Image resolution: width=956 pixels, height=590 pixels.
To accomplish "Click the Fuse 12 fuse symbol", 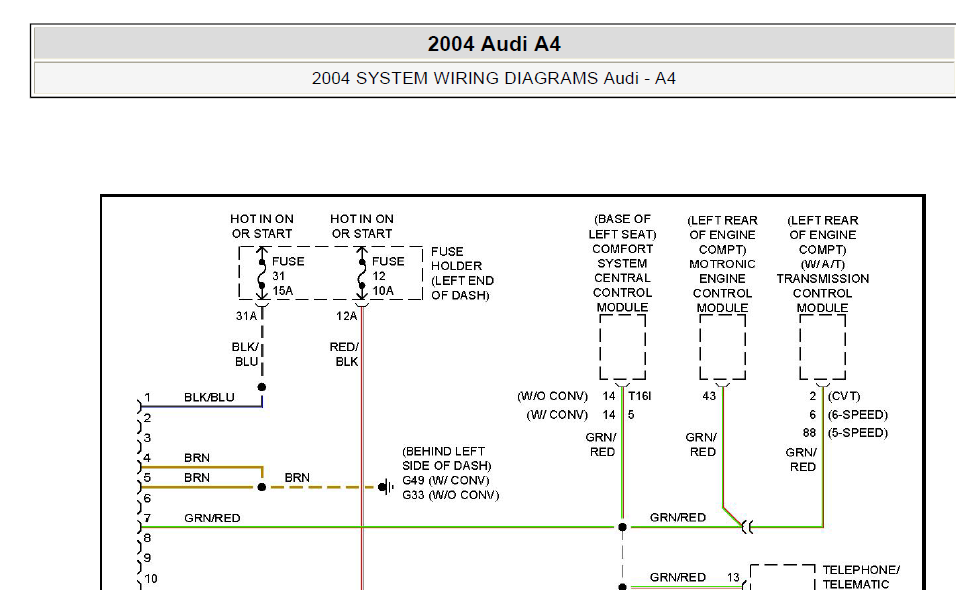I will coord(362,274).
